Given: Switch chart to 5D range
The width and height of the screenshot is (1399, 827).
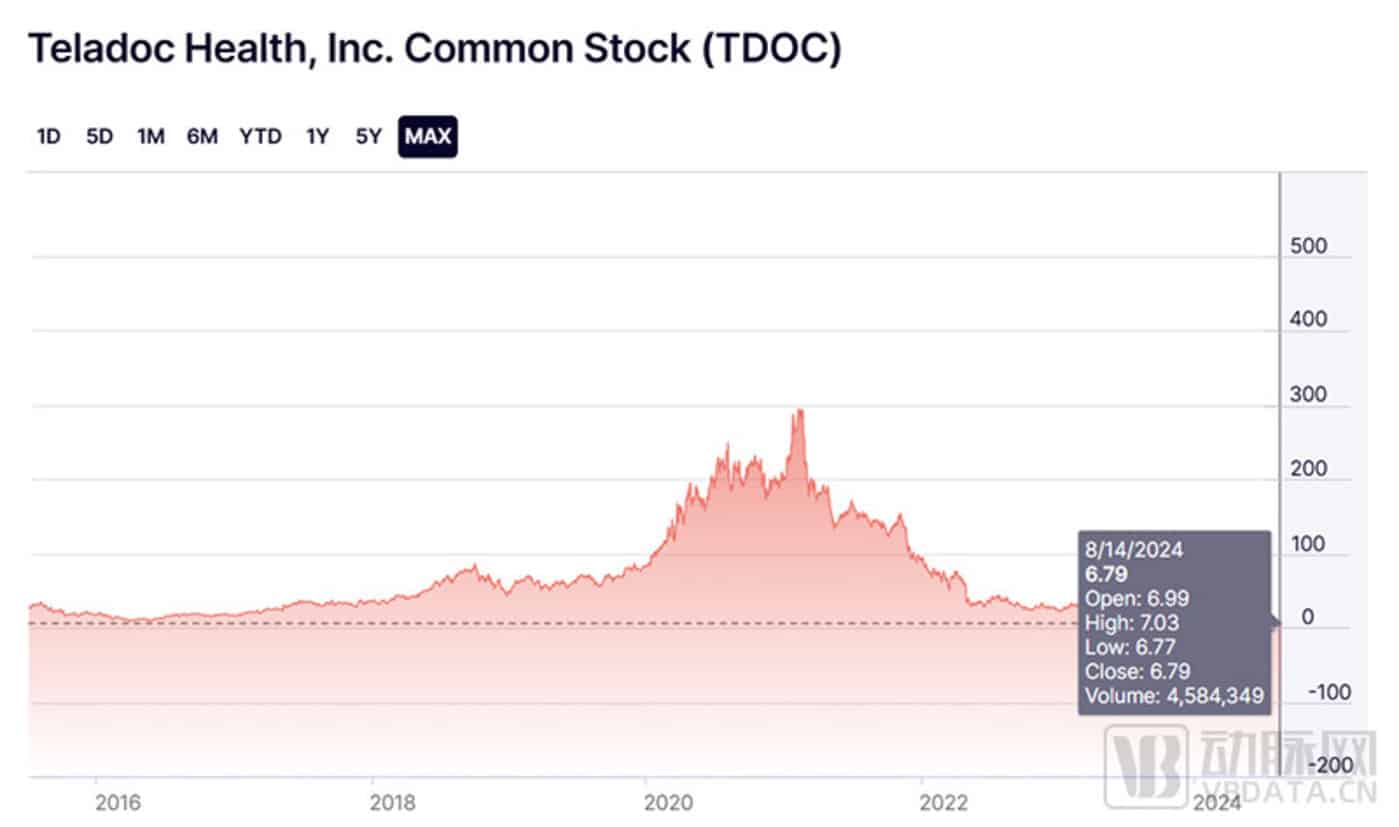Looking at the screenshot, I should (99, 137).
